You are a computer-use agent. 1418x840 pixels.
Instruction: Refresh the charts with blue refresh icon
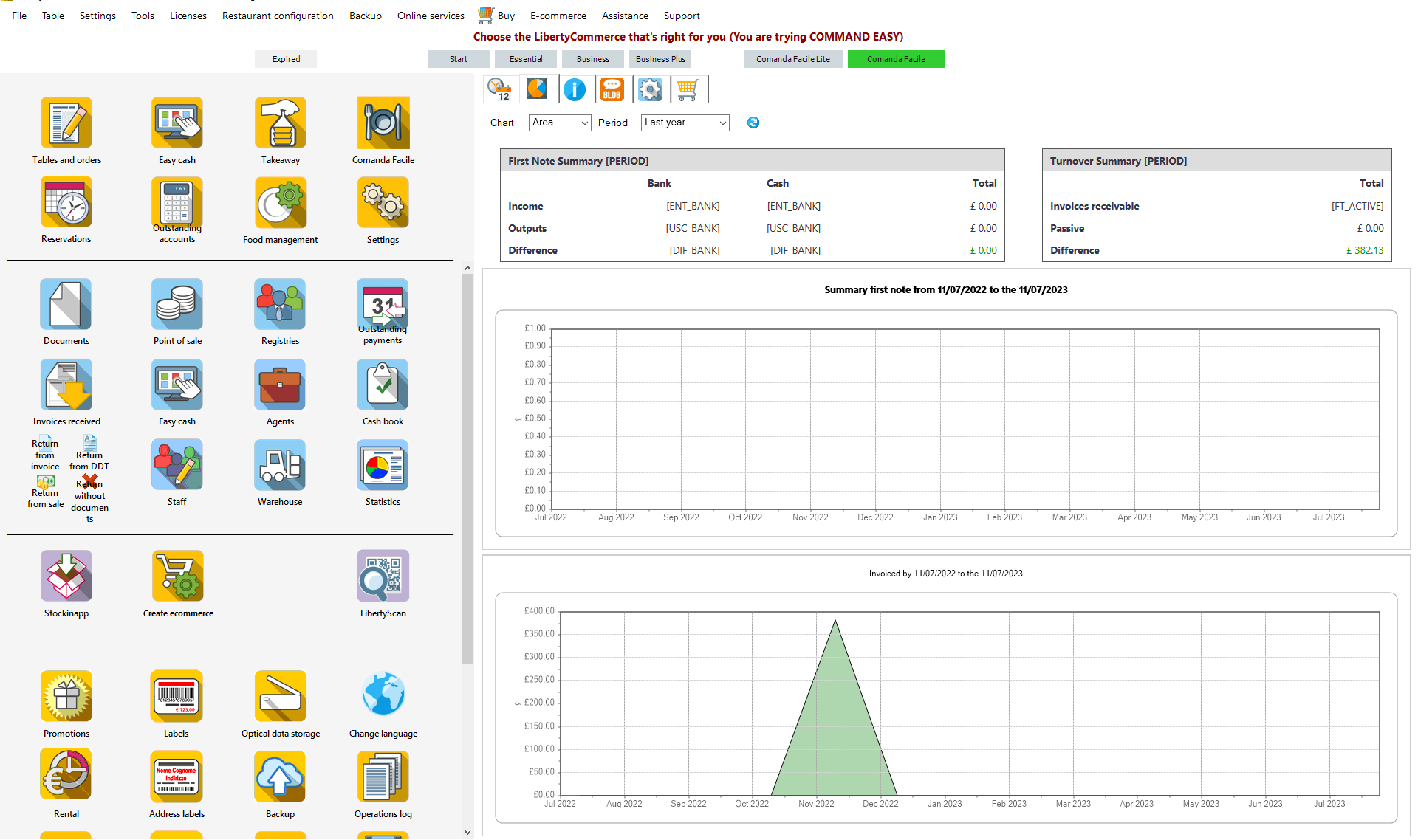pos(753,123)
